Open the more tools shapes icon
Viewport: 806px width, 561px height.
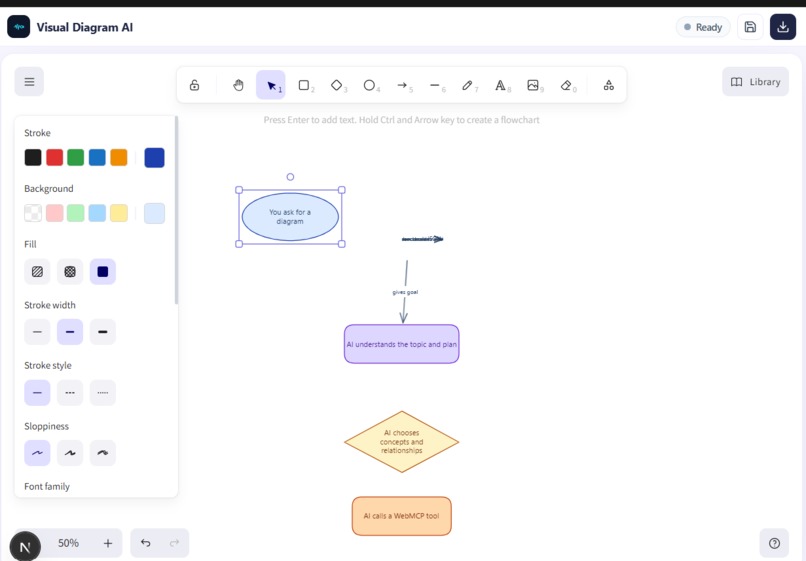609,85
